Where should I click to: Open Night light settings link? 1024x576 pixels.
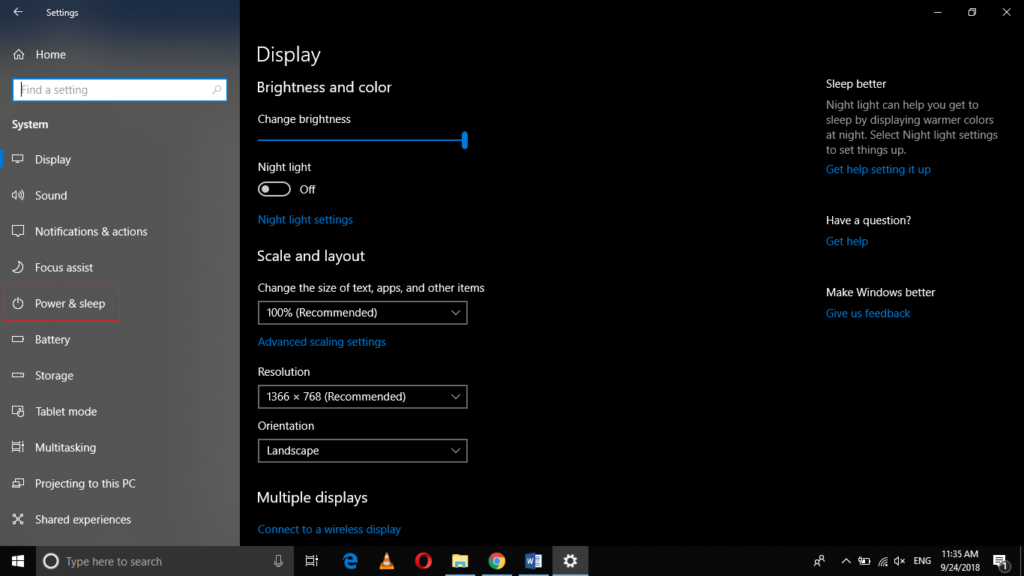pyautogui.click(x=305, y=219)
